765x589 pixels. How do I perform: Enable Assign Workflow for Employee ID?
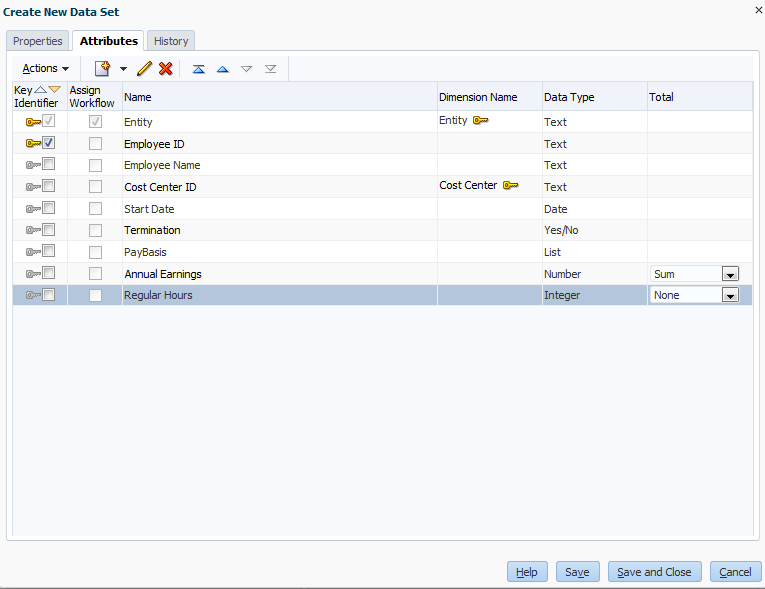tap(96, 143)
